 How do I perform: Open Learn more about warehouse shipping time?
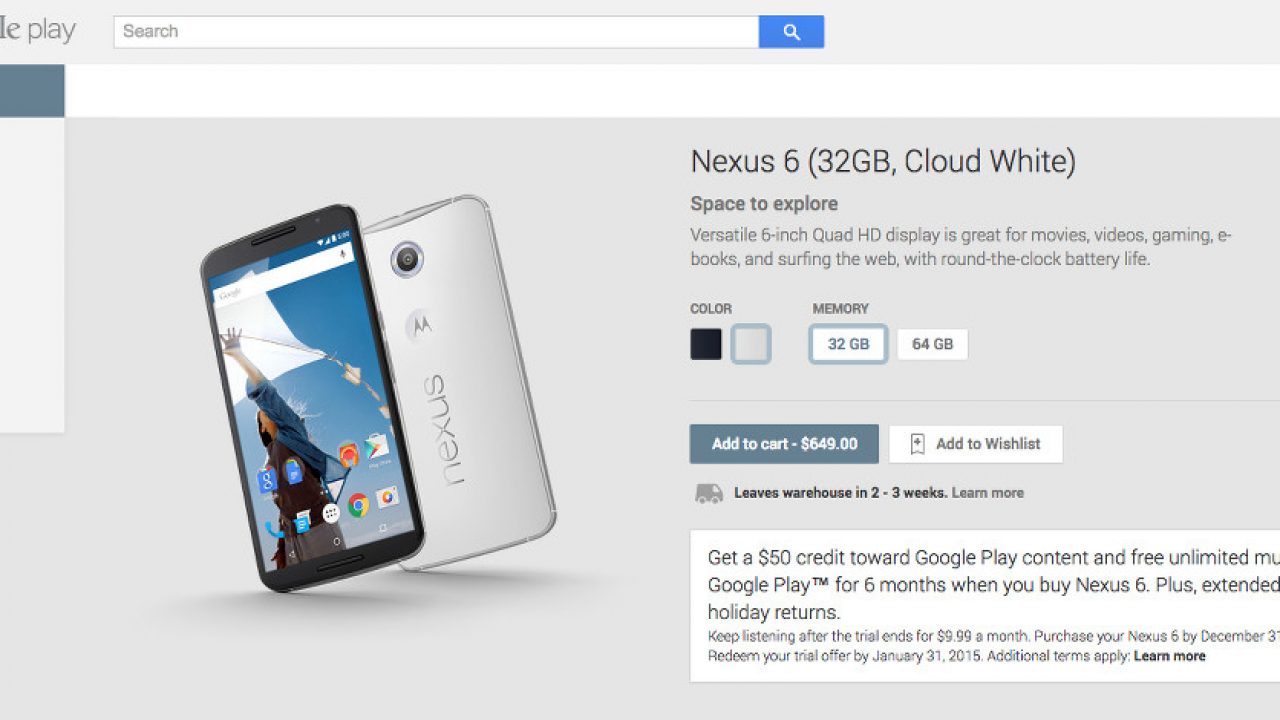[987, 493]
